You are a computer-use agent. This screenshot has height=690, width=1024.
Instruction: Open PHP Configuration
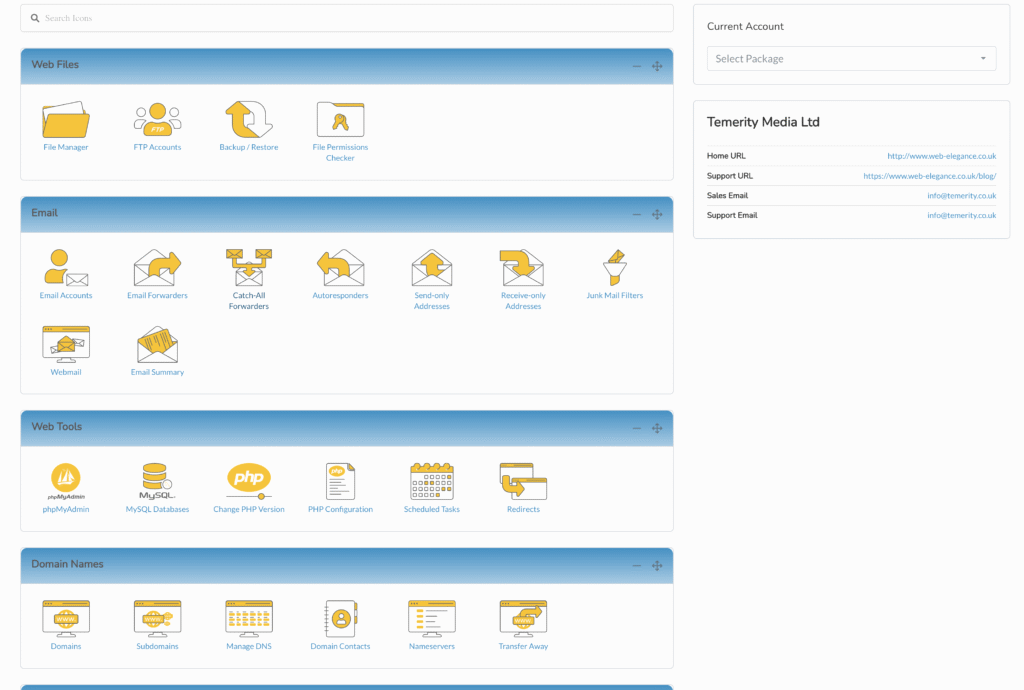[x=340, y=488]
